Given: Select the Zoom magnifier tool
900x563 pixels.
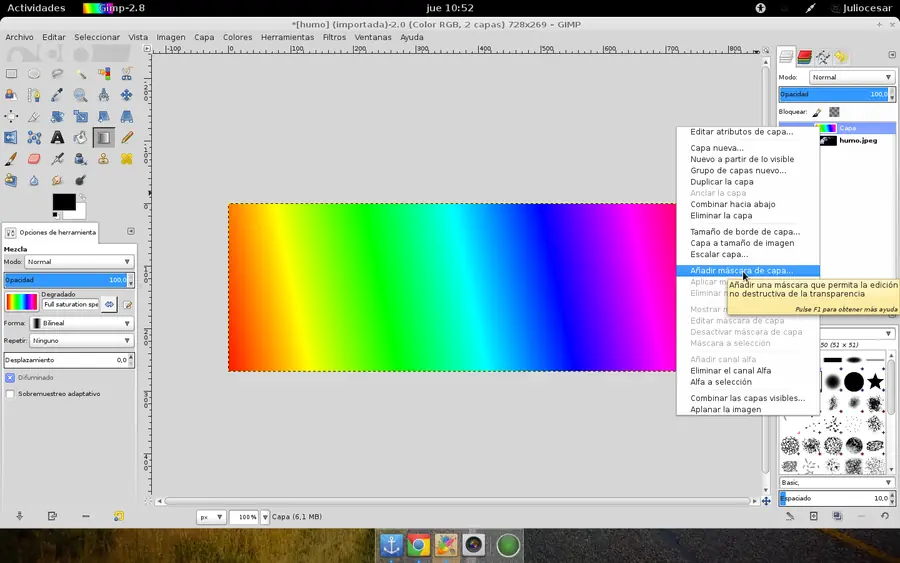Looking at the screenshot, I should (x=80, y=95).
